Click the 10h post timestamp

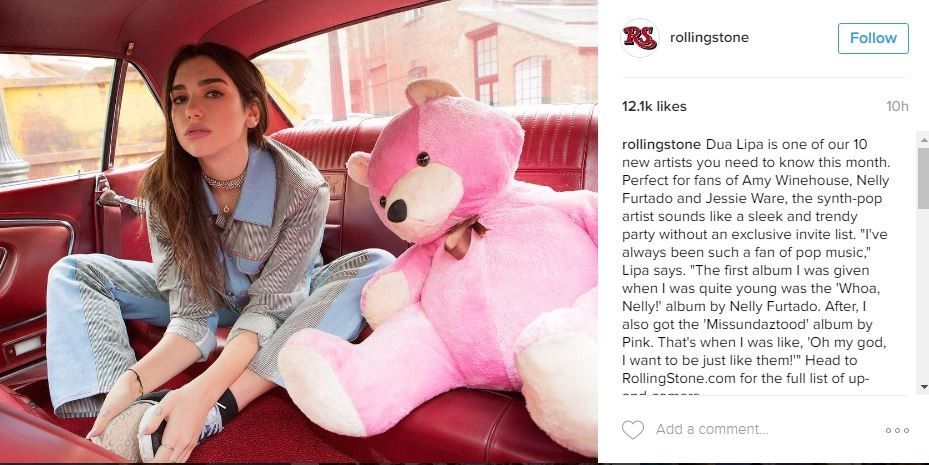[x=897, y=106]
